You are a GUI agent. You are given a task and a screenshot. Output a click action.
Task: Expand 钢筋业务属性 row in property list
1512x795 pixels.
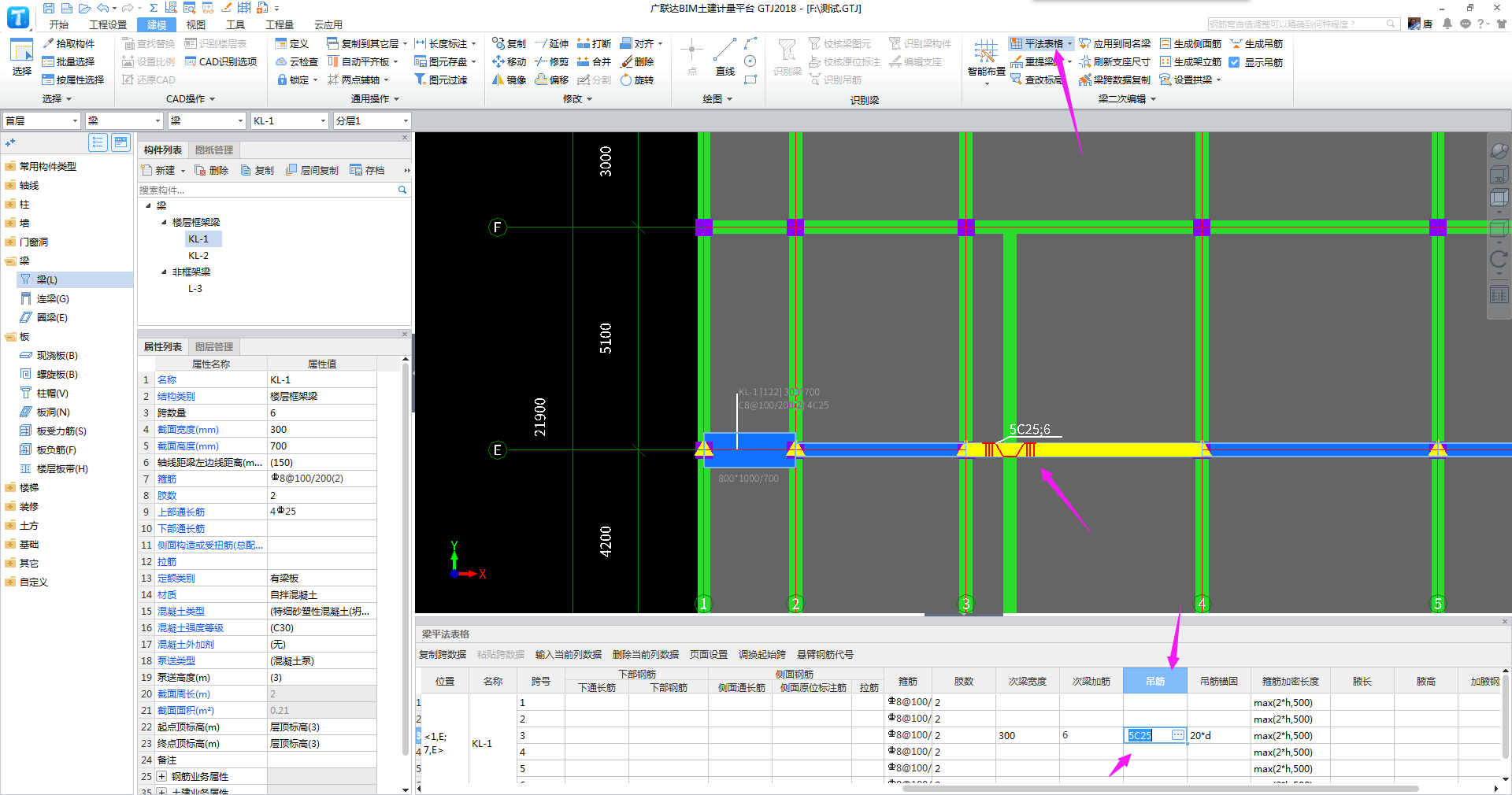pyautogui.click(x=161, y=776)
